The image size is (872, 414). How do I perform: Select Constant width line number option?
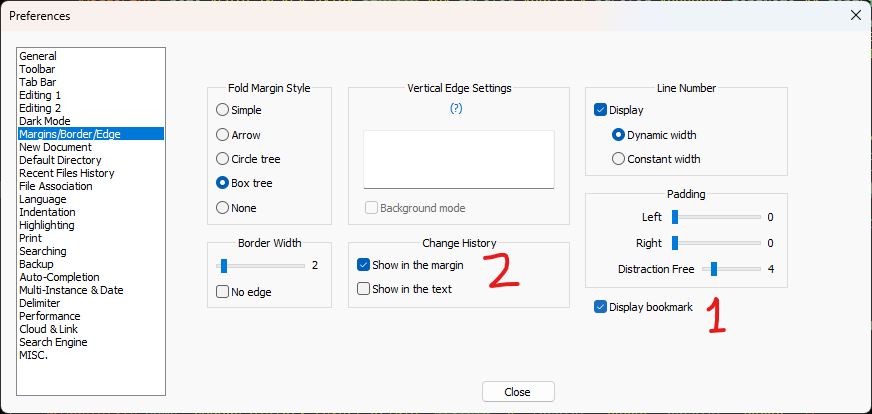[x=619, y=159]
